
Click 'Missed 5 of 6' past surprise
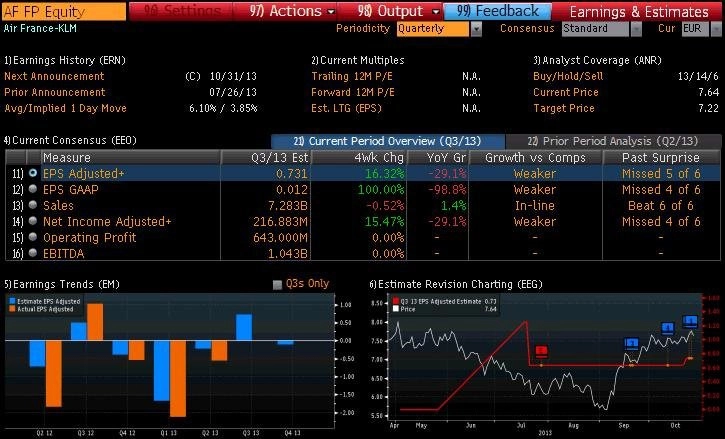click(661, 173)
